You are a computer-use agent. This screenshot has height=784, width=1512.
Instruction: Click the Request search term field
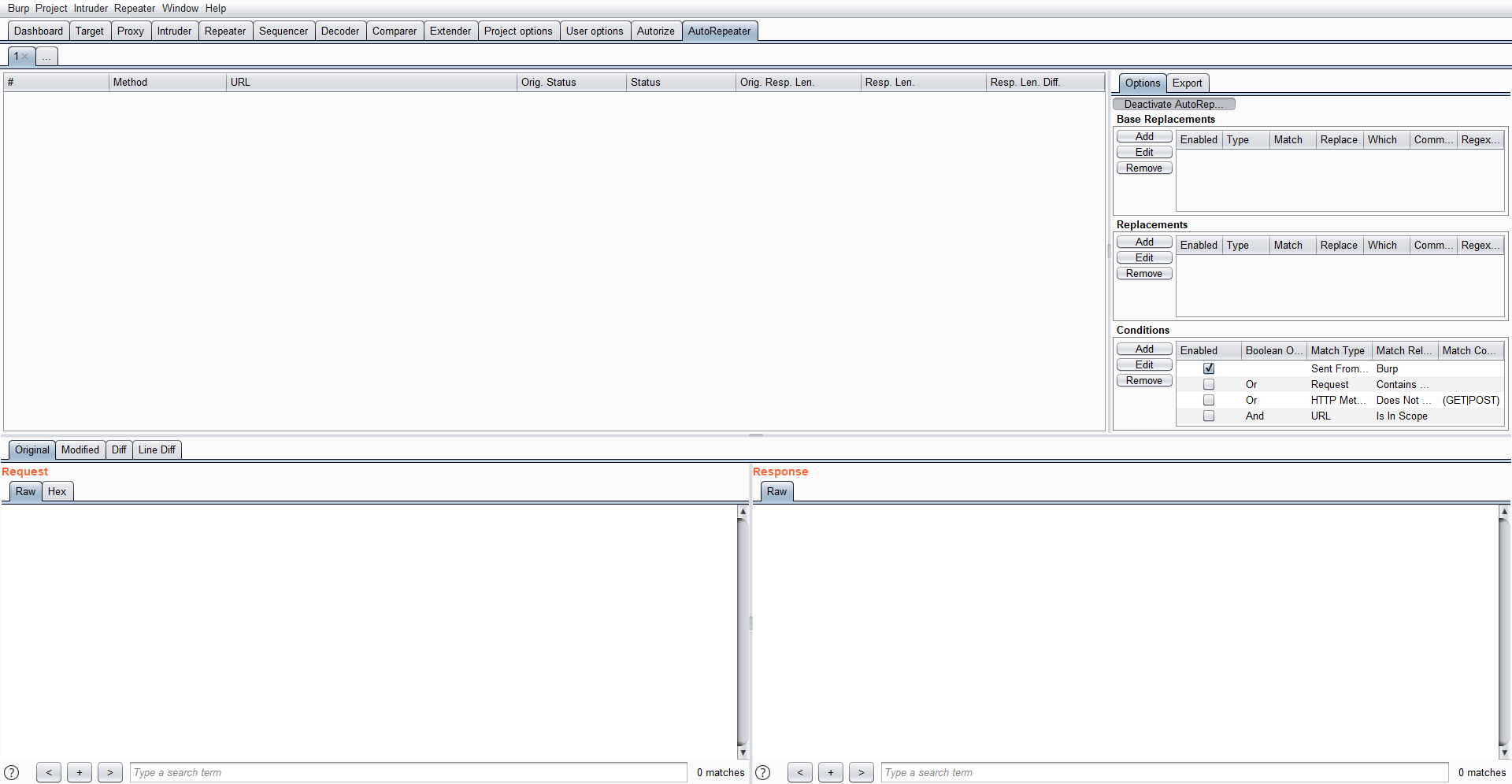click(409, 772)
